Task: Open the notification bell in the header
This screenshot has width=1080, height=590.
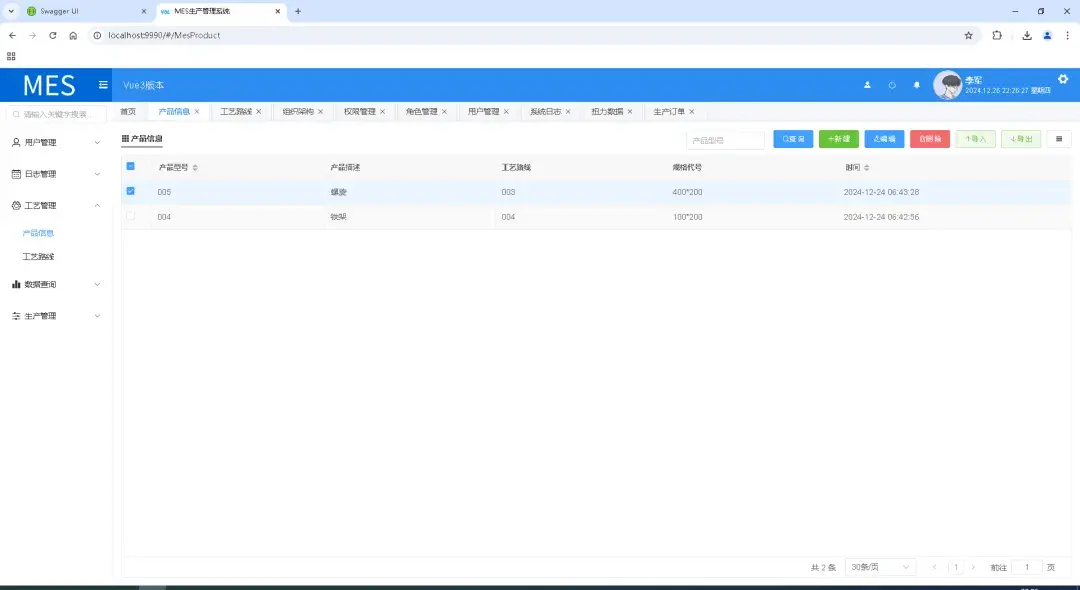Action: pyautogui.click(x=916, y=85)
